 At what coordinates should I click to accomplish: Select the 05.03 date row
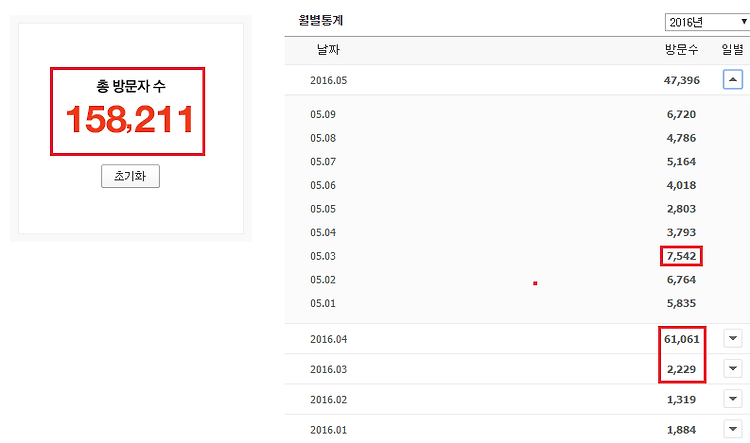[323, 256]
